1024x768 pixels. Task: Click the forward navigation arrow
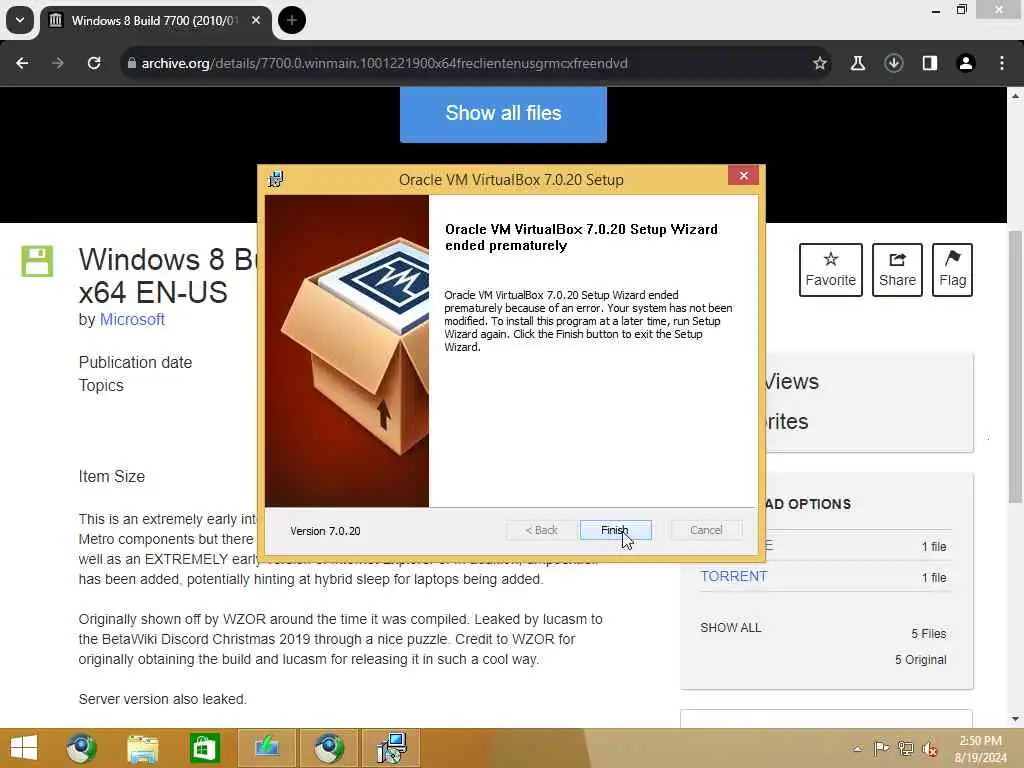pos(58,63)
